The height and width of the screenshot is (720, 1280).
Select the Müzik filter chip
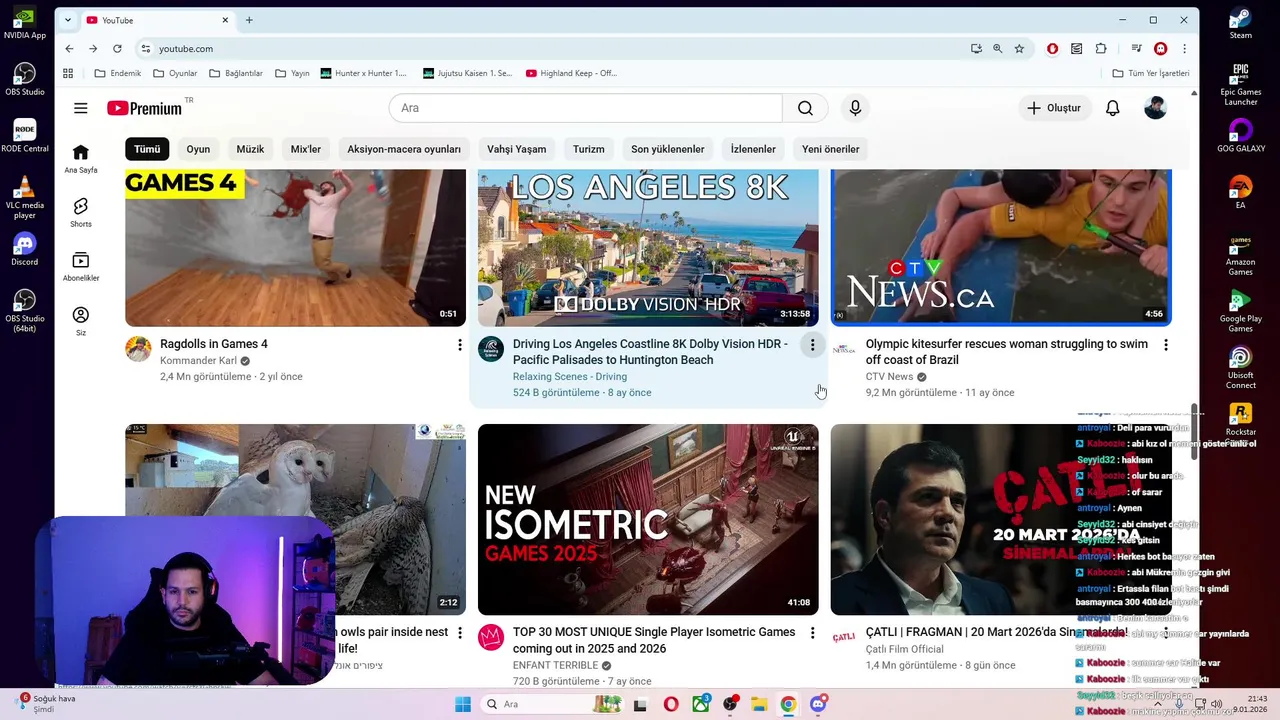[250, 149]
